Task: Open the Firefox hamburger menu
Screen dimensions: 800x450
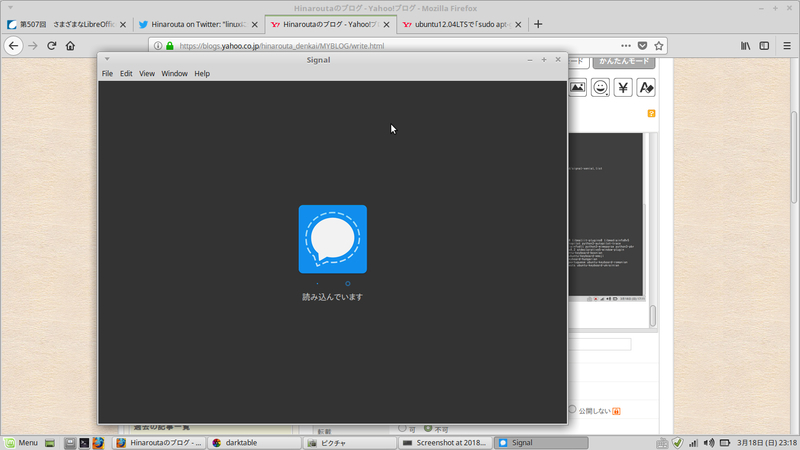Action: pos(787,46)
